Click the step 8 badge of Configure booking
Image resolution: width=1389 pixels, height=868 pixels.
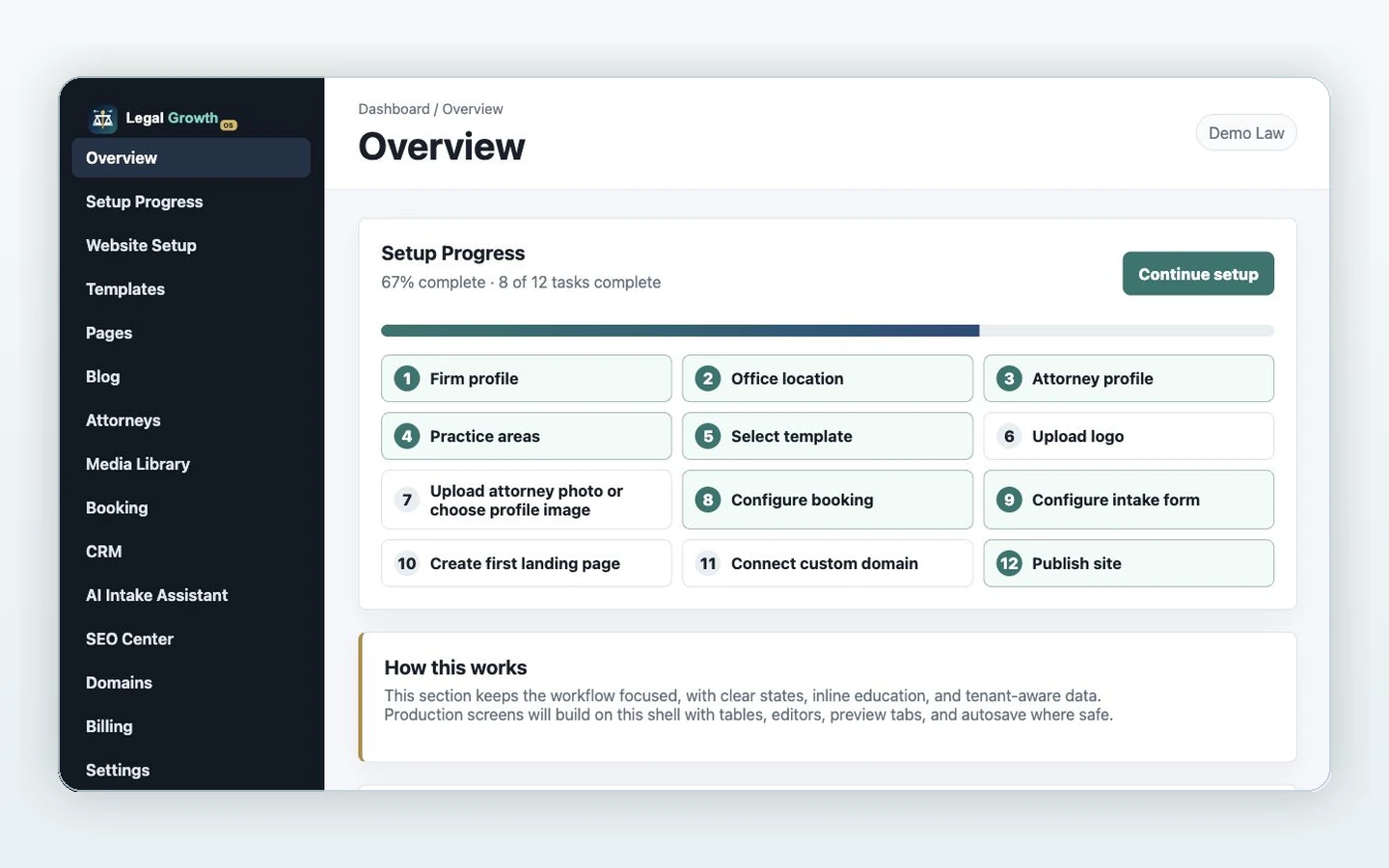(708, 501)
